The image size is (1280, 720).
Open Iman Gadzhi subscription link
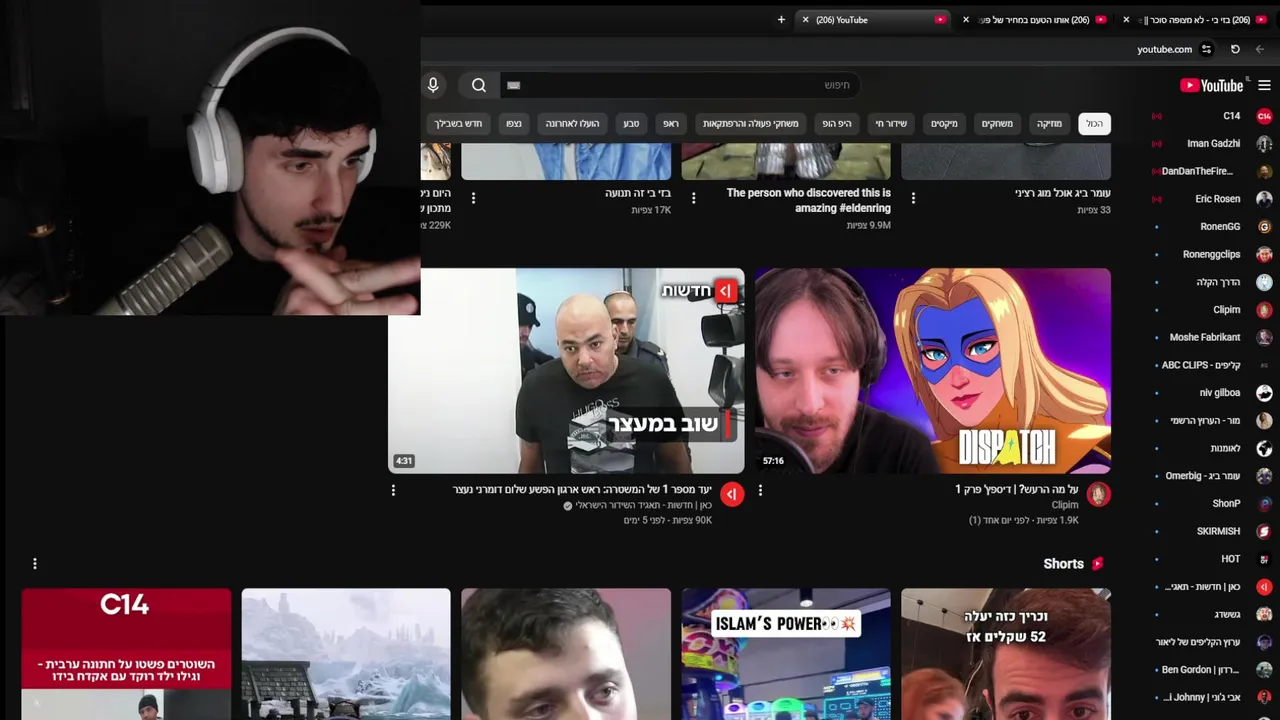pos(1213,143)
